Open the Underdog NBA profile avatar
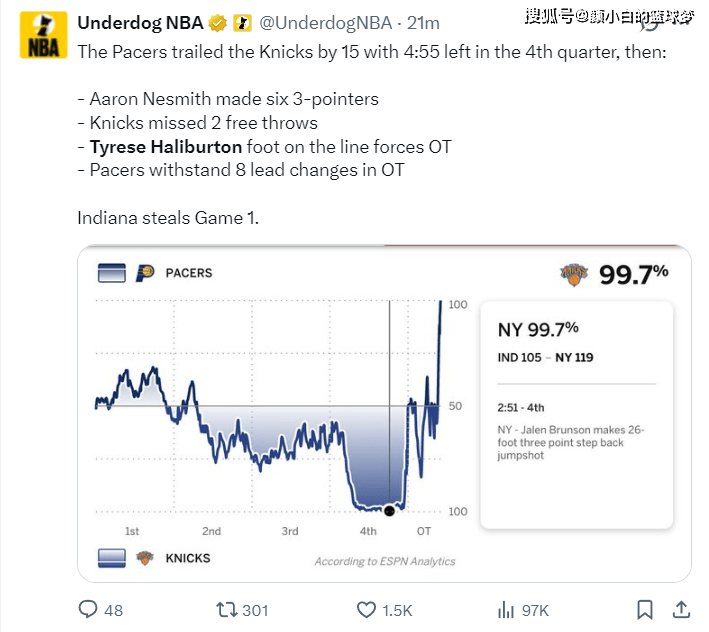The image size is (709, 632). click(x=43, y=35)
